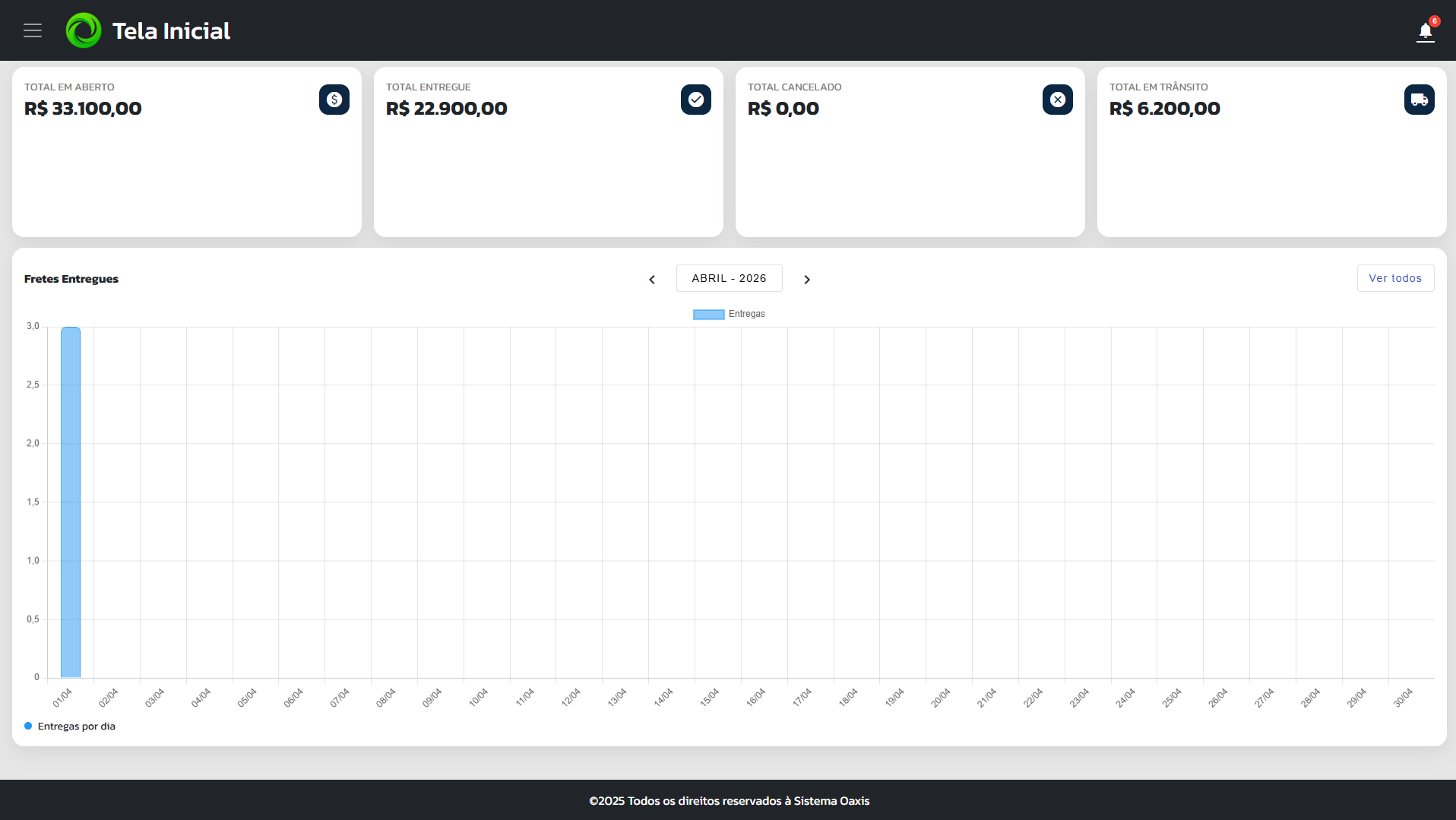Click the blue legend swatch next to Entregas
The width and height of the screenshot is (1456, 820).
707,313
